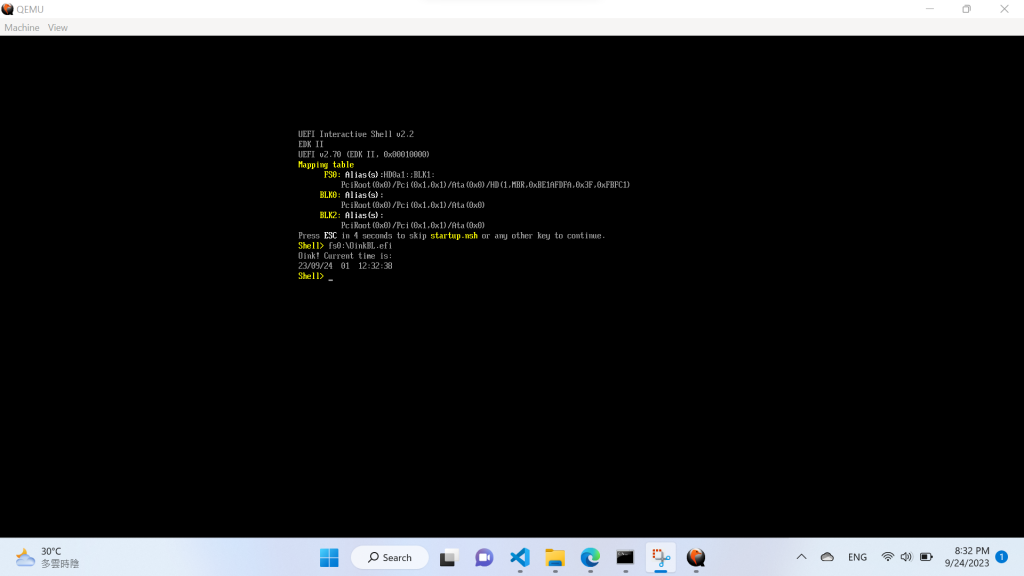Open the Wi-Fi network tray icon

click(888, 557)
